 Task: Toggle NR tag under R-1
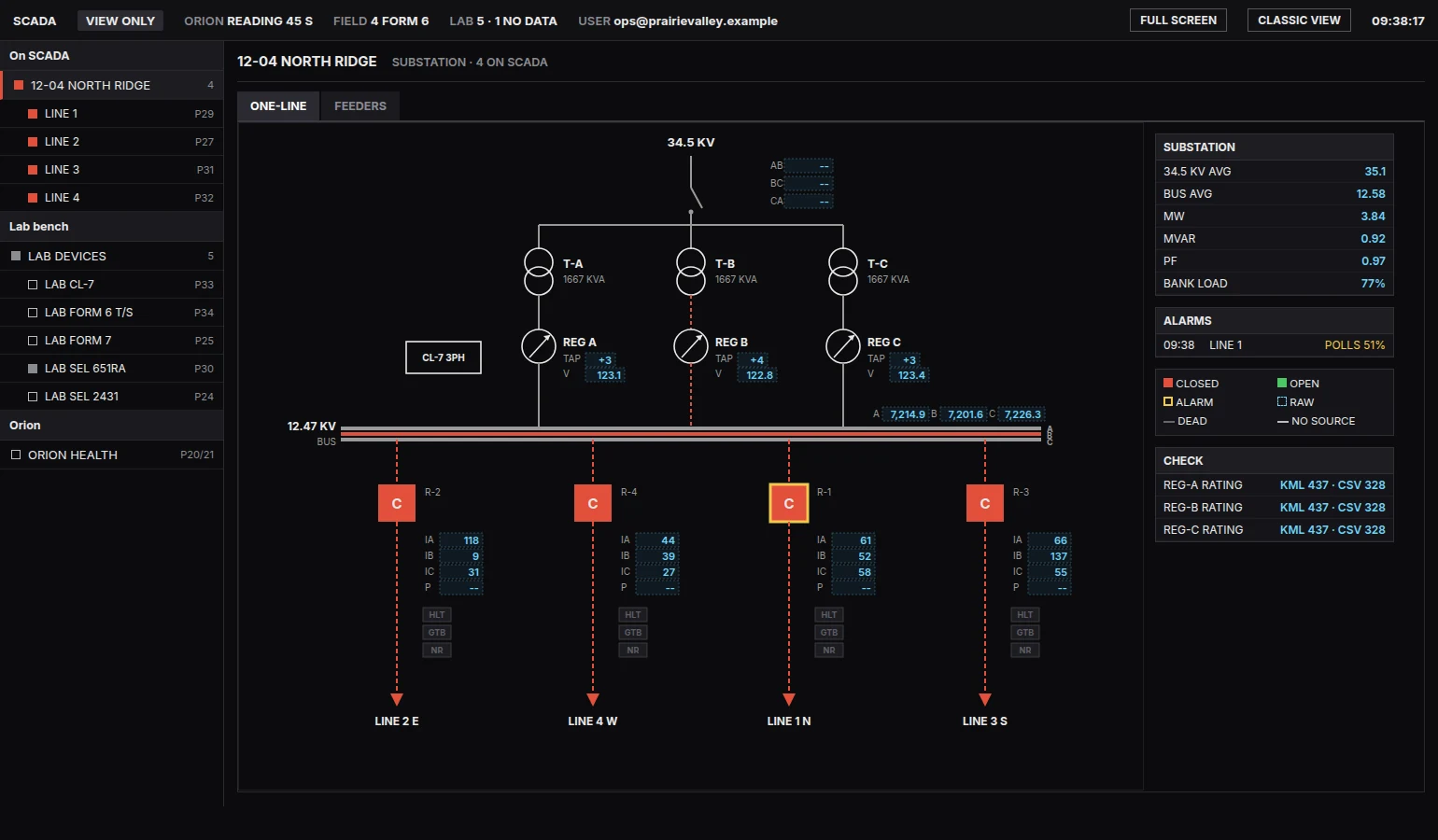pos(829,651)
